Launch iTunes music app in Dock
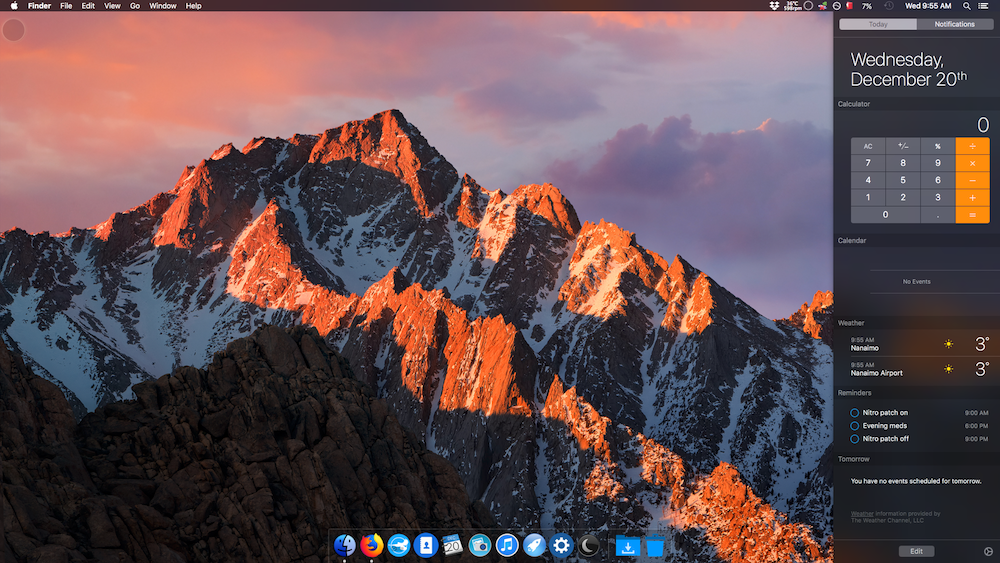Image resolution: width=1000 pixels, height=563 pixels. point(507,545)
